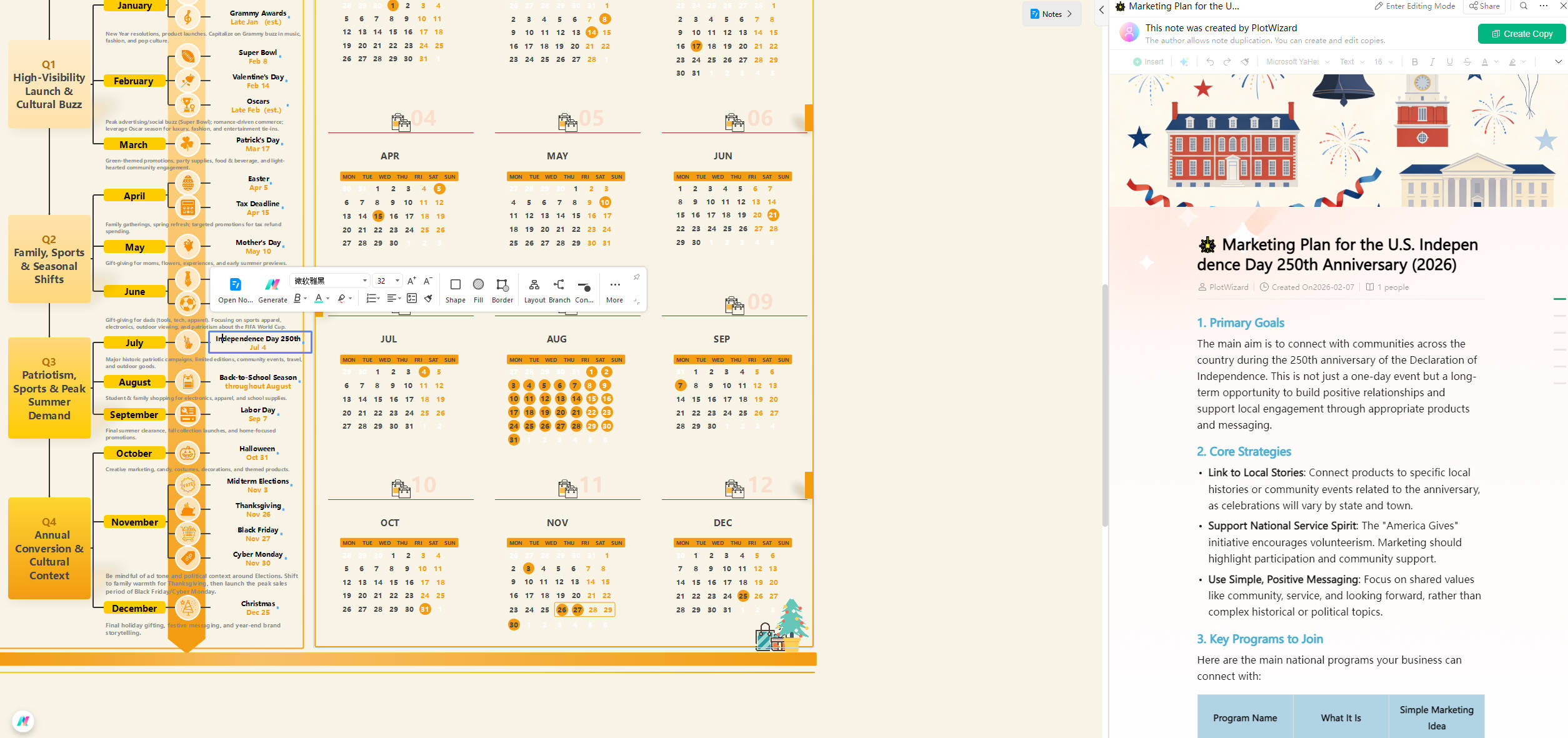Open the Notes tab
Screen dimensions: 1568x738
point(1052,14)
